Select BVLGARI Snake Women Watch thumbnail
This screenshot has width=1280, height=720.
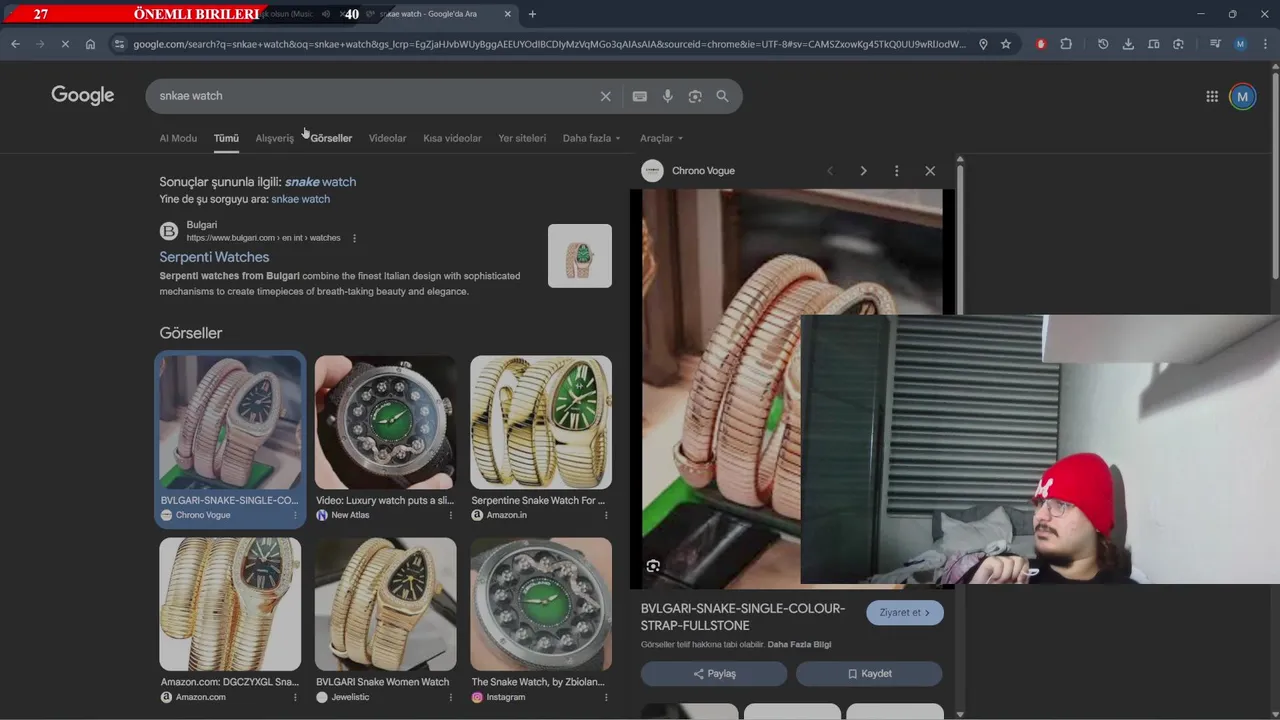[x=385, y=604]
